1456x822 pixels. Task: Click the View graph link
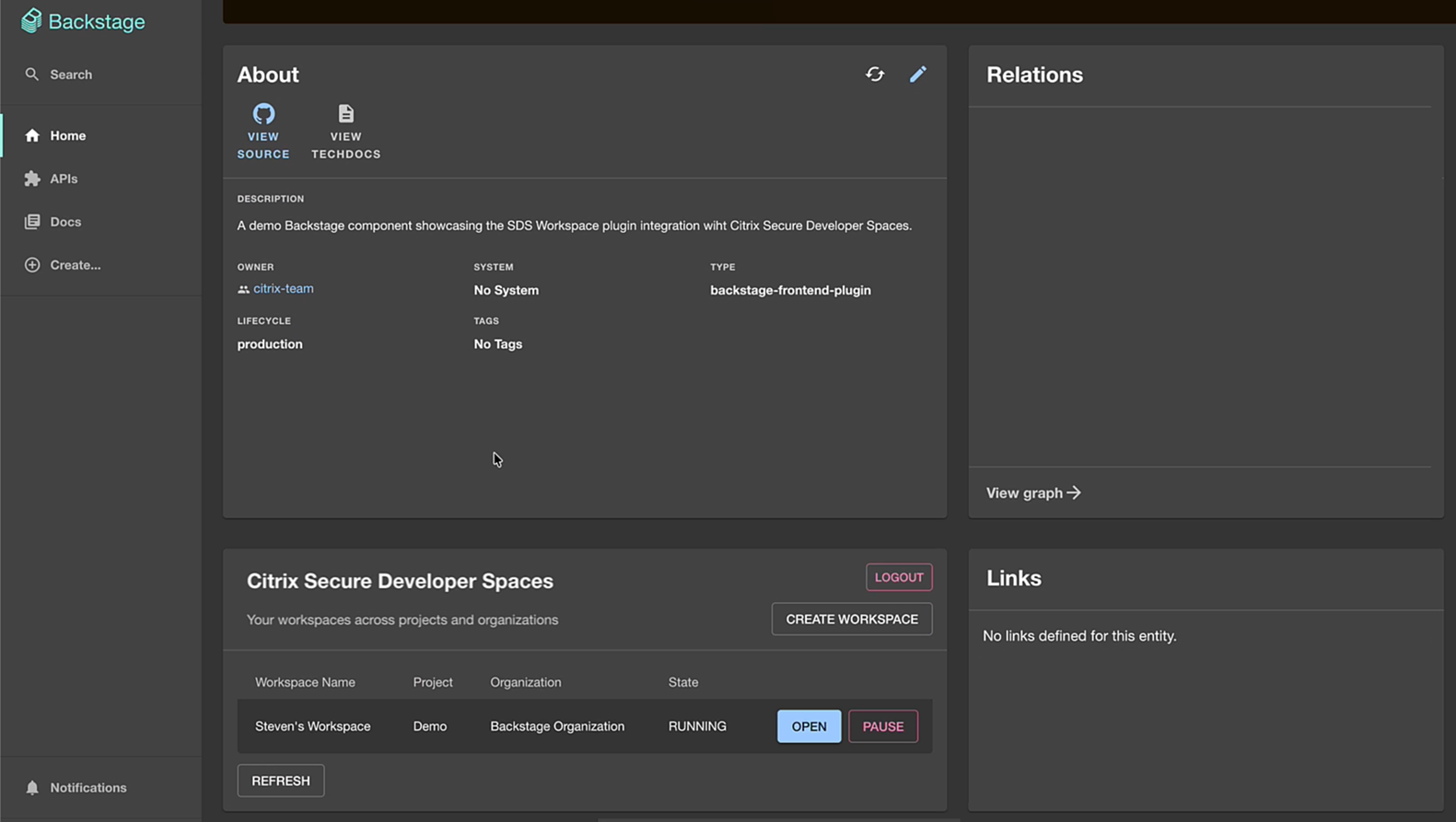(1032, 493)
